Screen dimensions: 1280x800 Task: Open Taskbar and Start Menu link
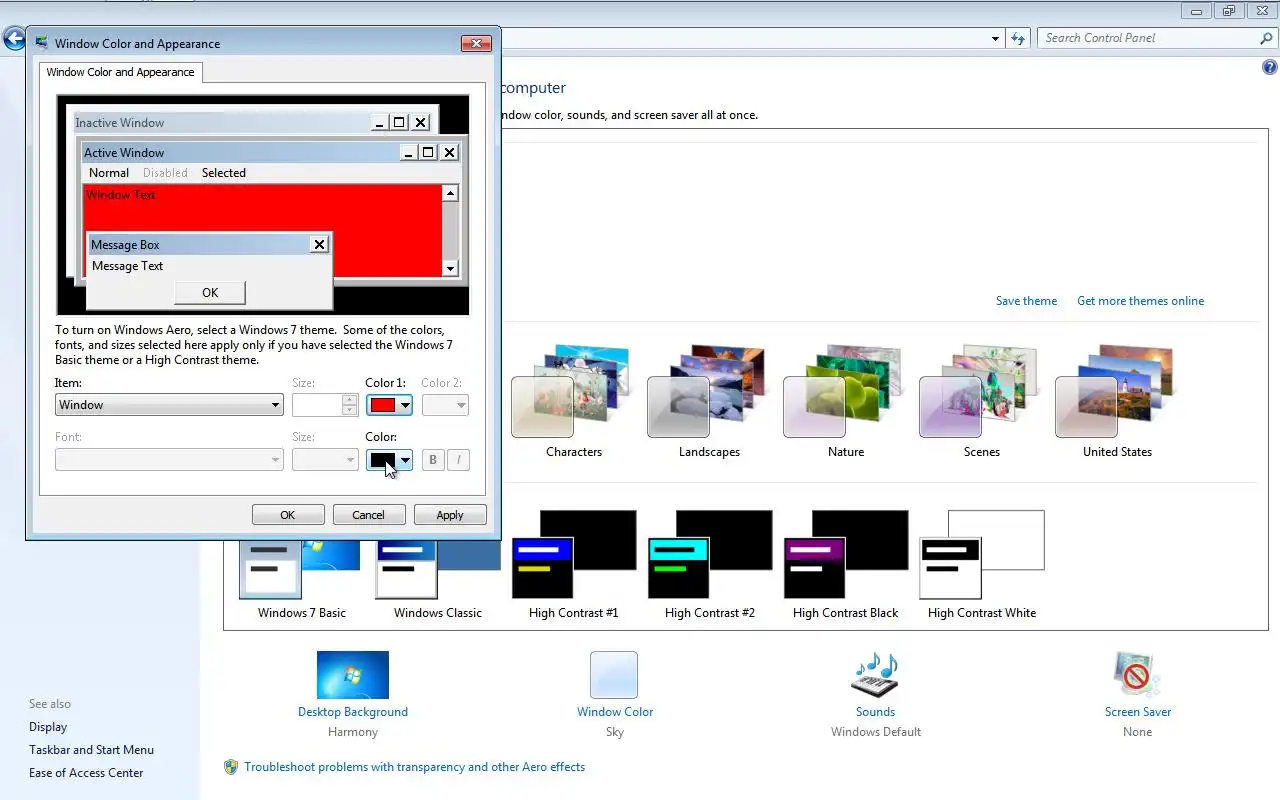91,750
